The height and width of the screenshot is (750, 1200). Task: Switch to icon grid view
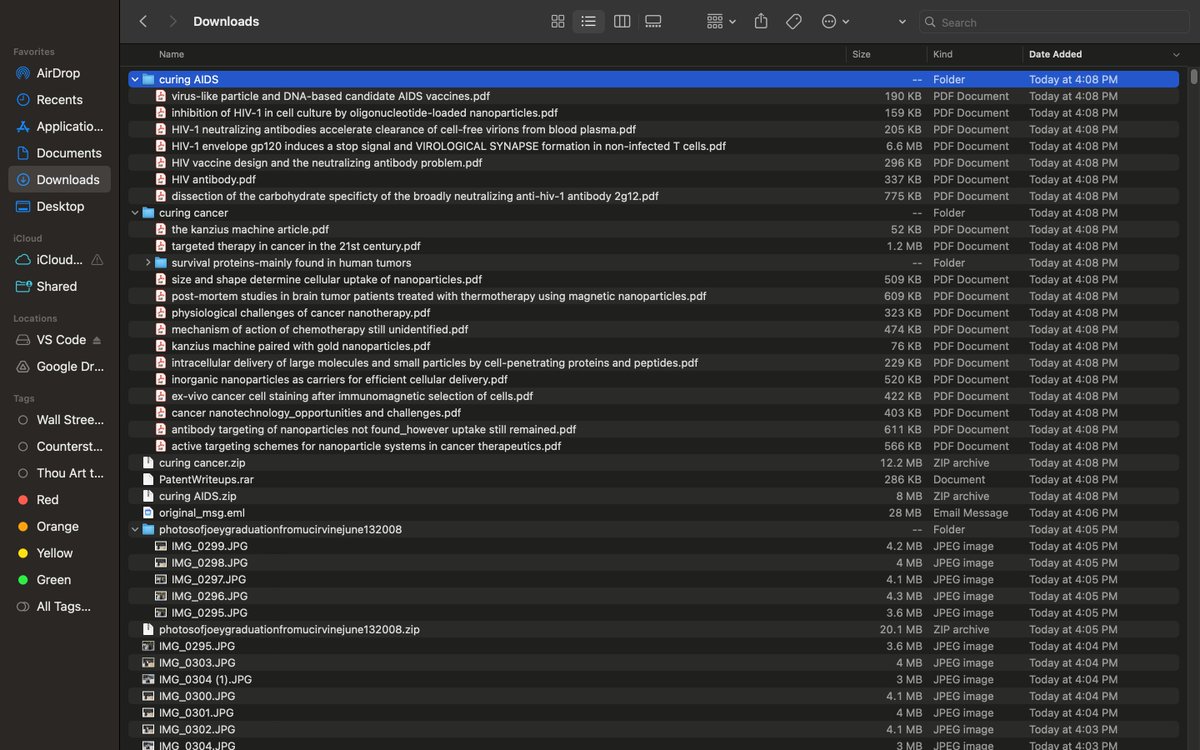pos(558,21)
